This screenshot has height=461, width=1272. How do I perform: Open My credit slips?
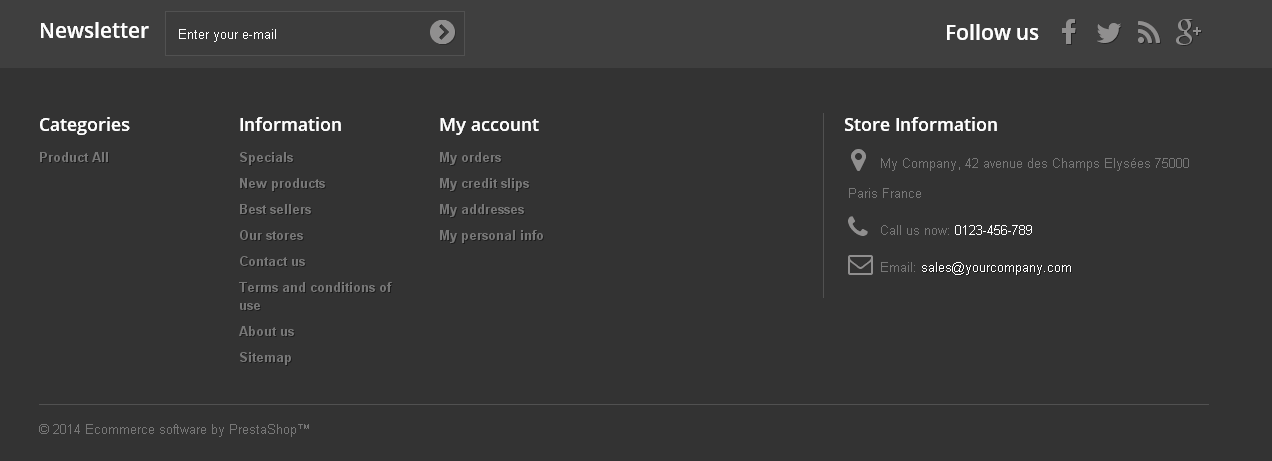click(484, 184)
